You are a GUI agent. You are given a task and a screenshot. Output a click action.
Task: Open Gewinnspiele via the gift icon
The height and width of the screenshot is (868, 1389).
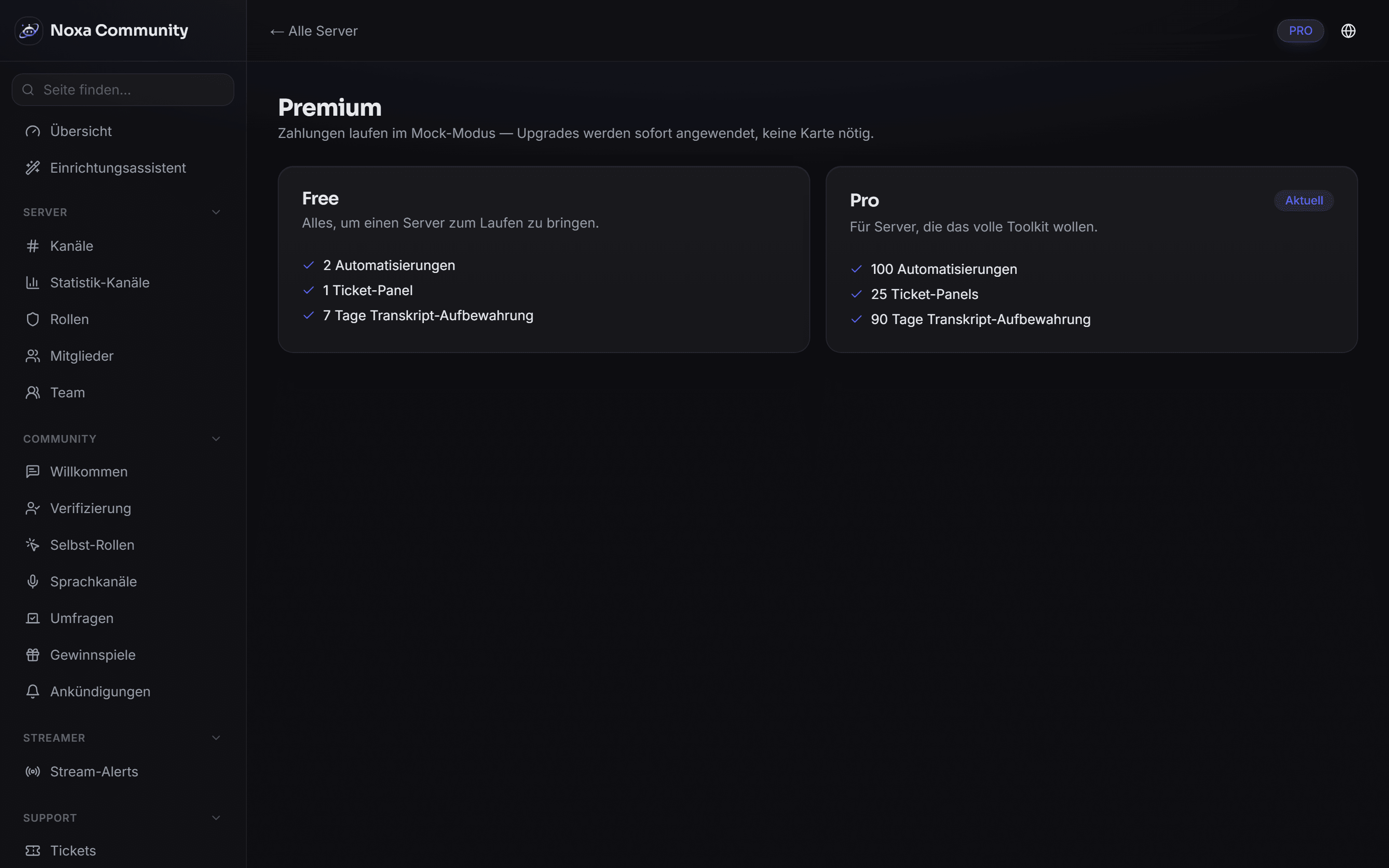(x=33, y=655)
